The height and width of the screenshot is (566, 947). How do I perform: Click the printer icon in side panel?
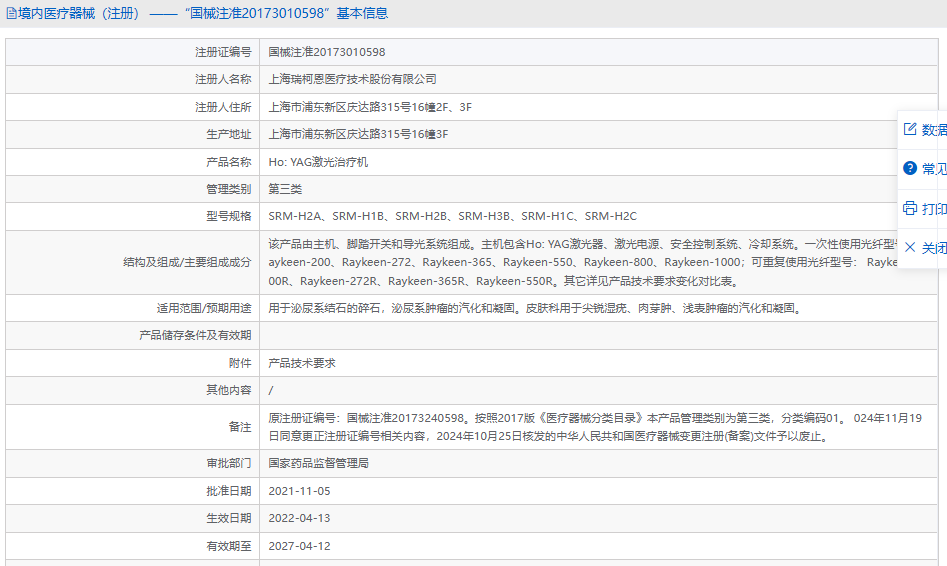click(x=910, y=208)
